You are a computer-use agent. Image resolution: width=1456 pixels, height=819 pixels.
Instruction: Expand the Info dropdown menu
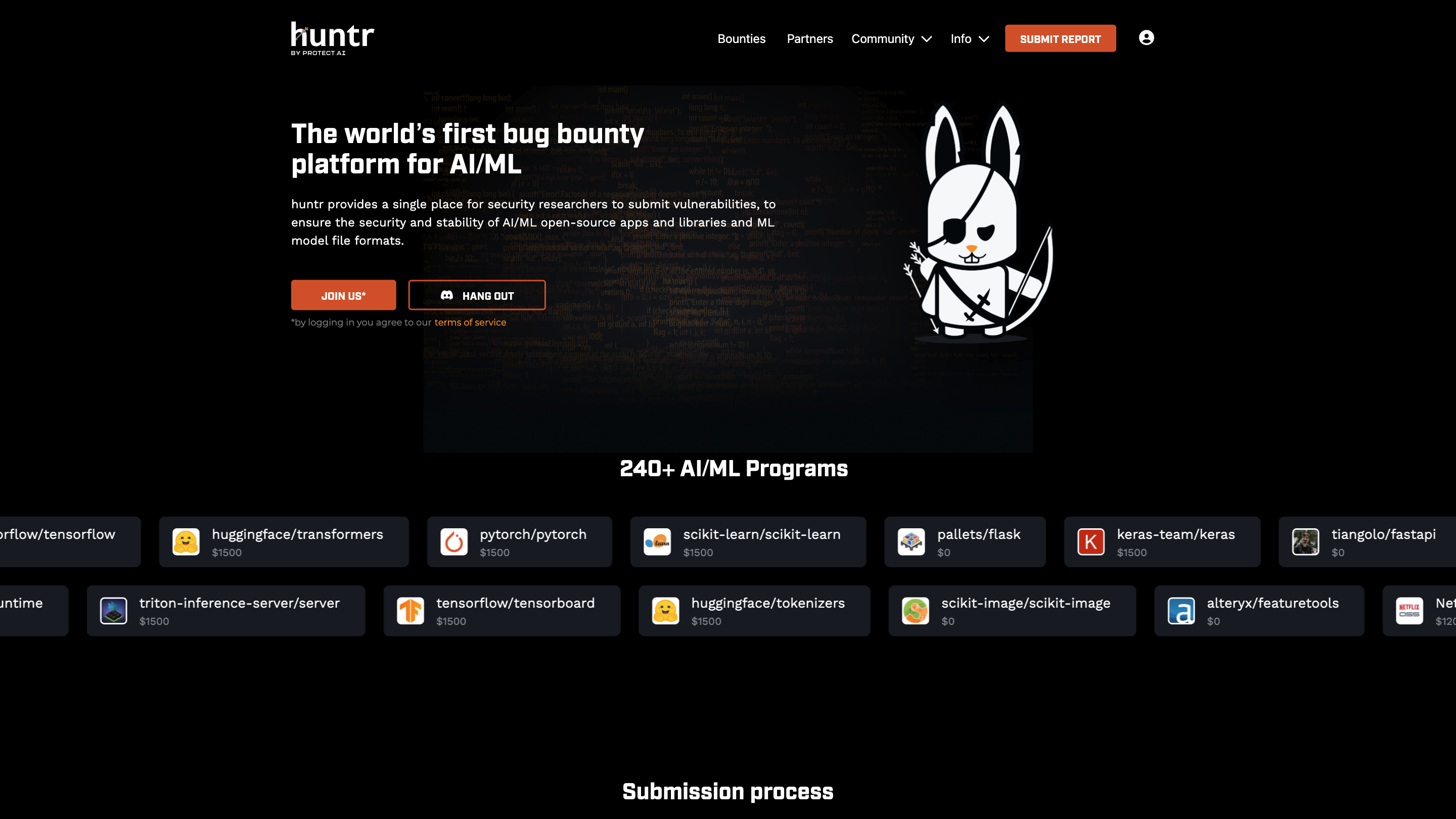pyautogui.click(x=969, y=39)
